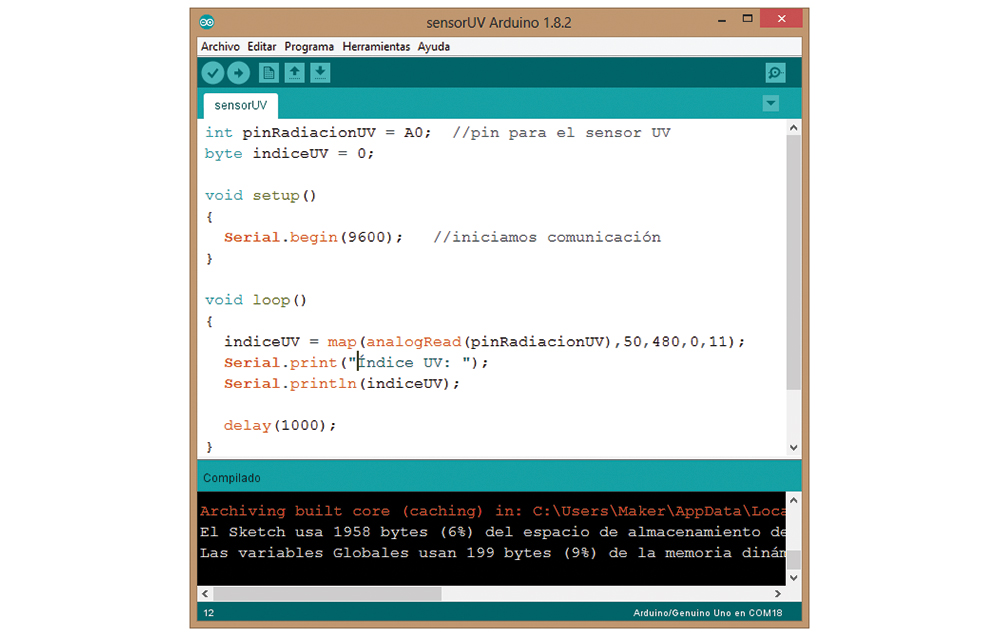Save the sketch with the down-arrow icon
The width and height of the screenshot is (1000, 636).
coord(320,73)
